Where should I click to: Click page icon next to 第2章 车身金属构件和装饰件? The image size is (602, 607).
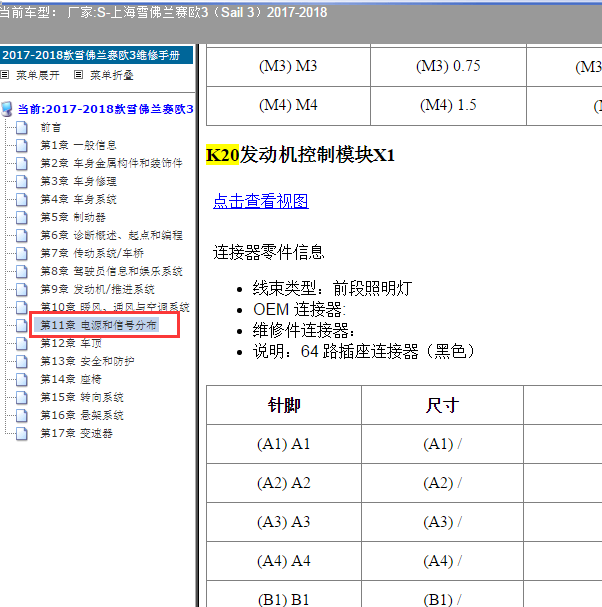[x=22, y=163]
